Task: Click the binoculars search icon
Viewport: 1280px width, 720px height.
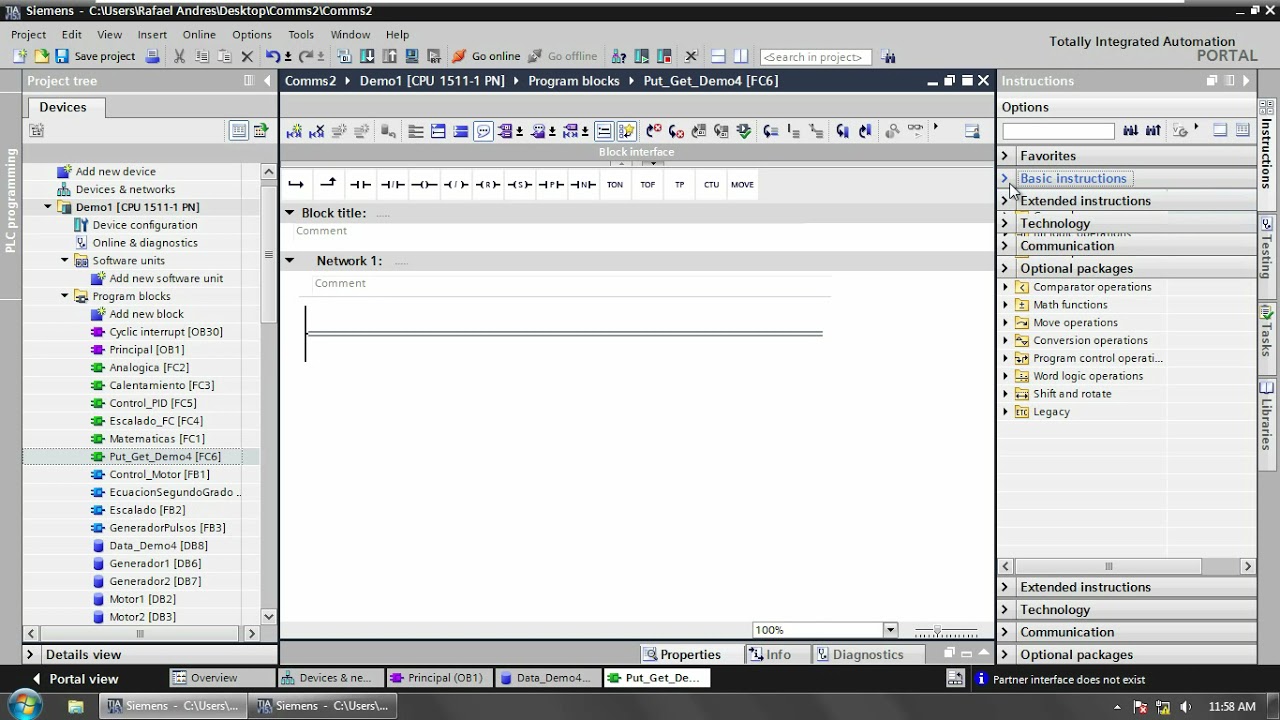Action: click(888, 57)
